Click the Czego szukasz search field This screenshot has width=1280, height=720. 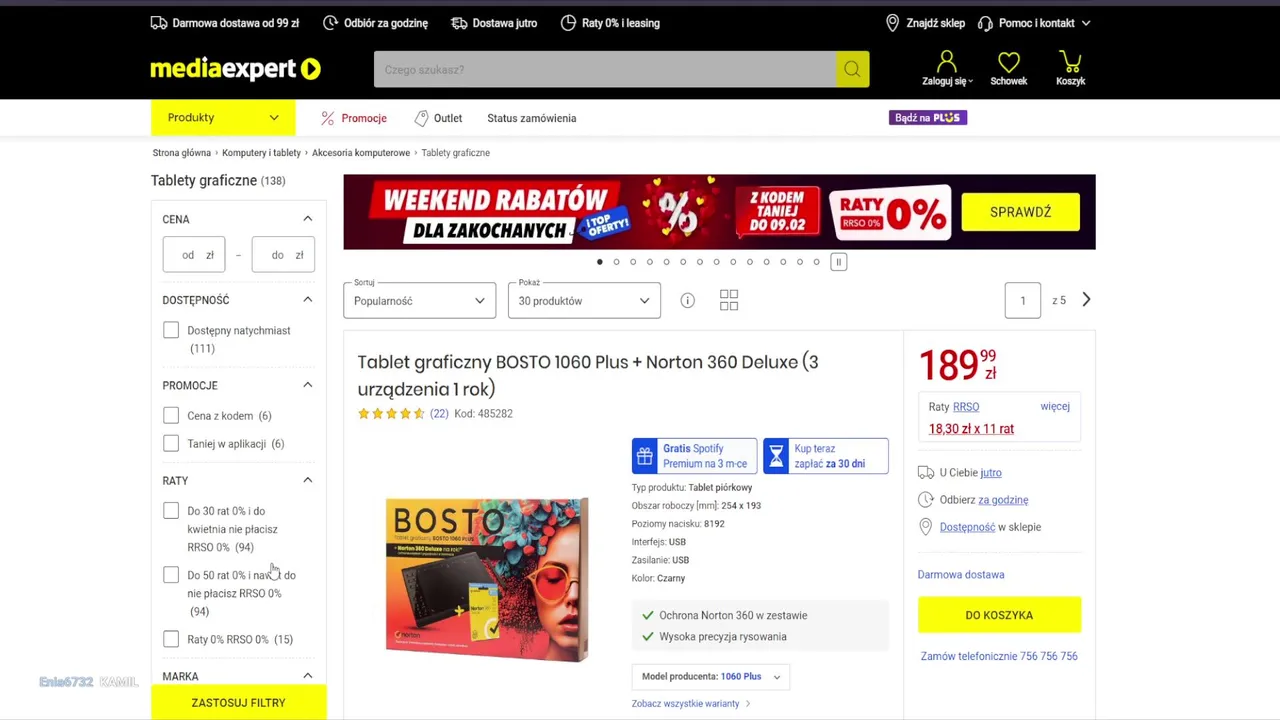point(605,69)
